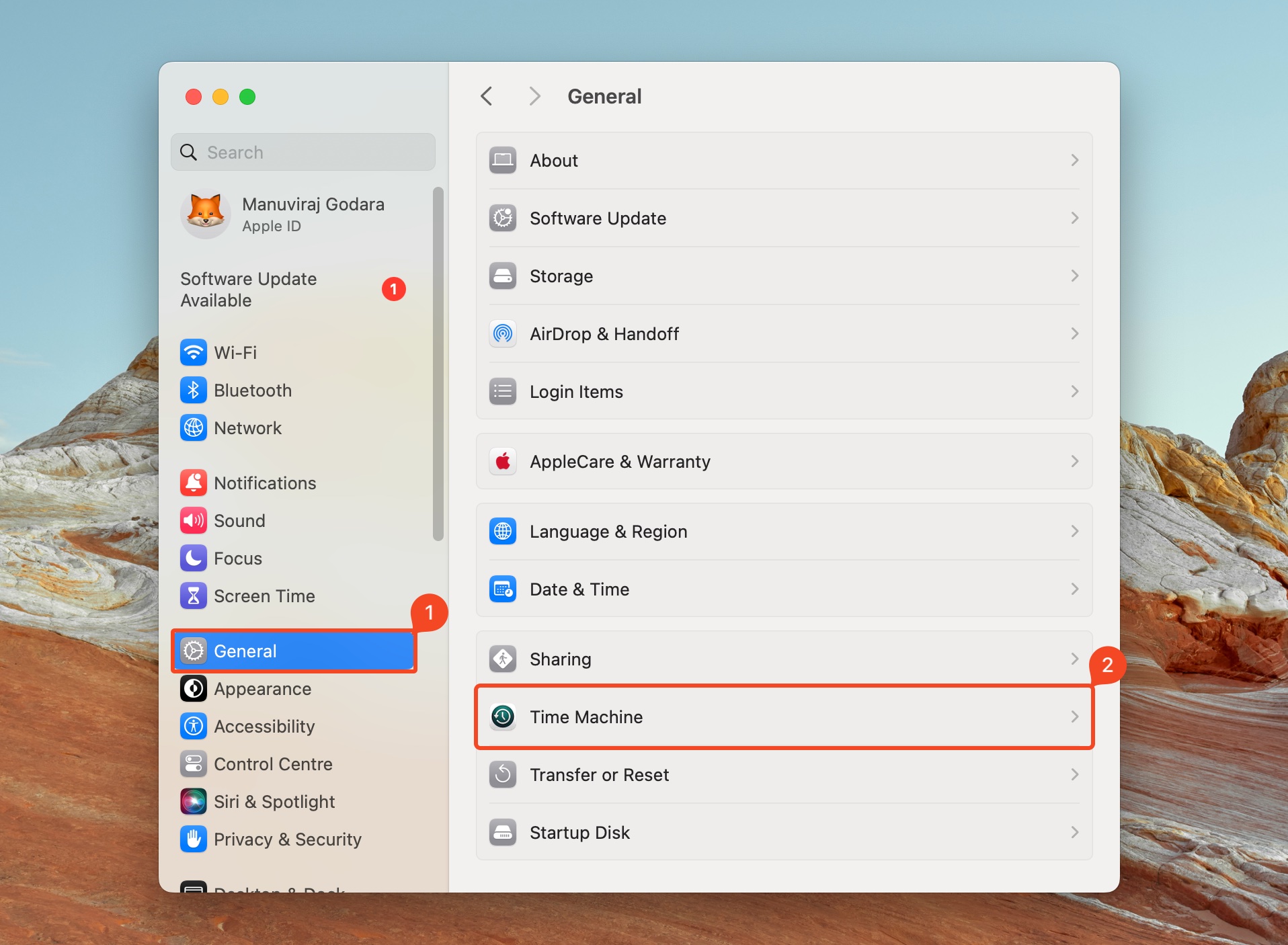Click chevron on Date & Time row
This screenshot has height=945, width=1288.
pos(1074,589)
